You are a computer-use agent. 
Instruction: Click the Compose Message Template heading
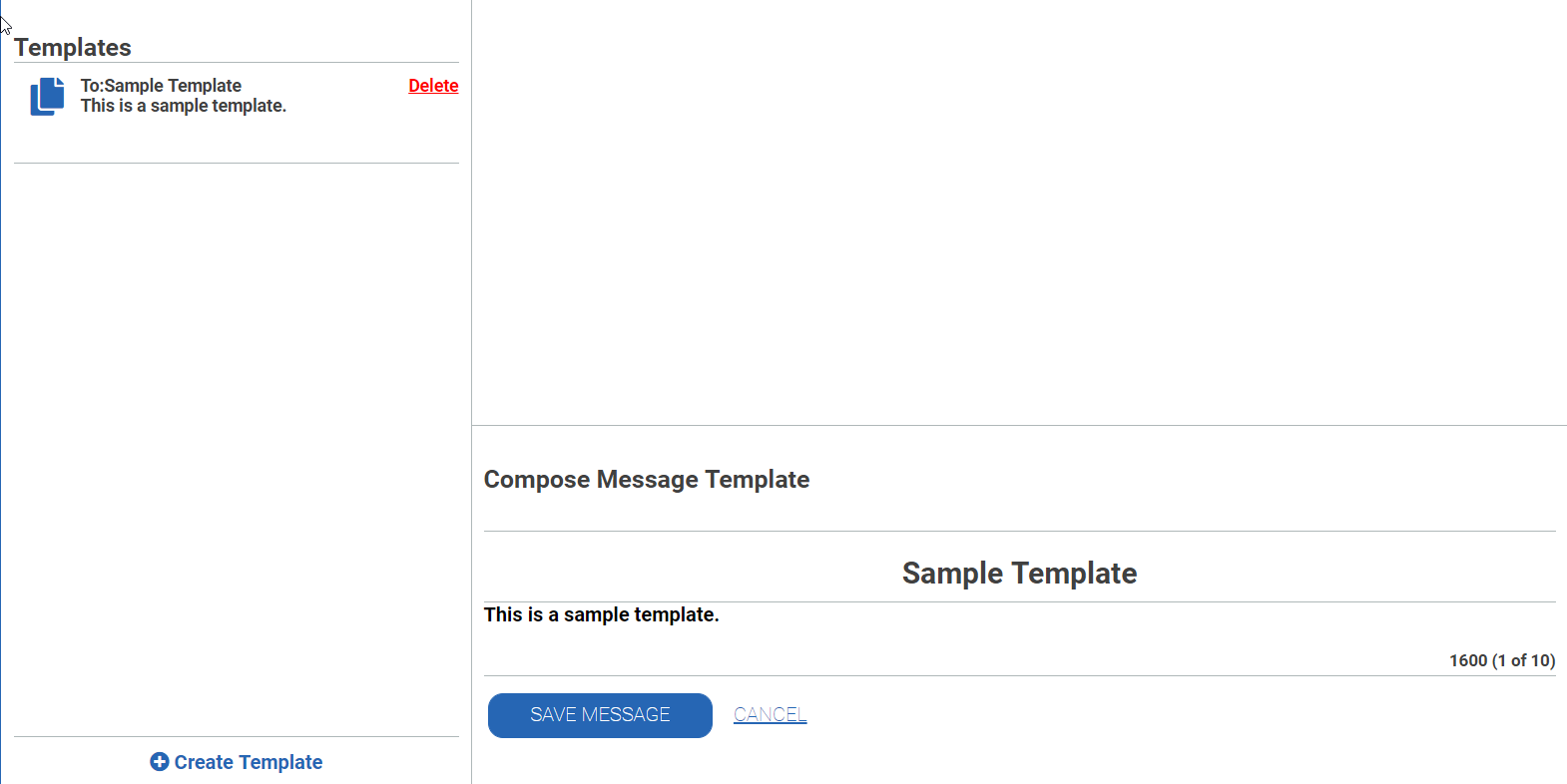pos(646,480)
